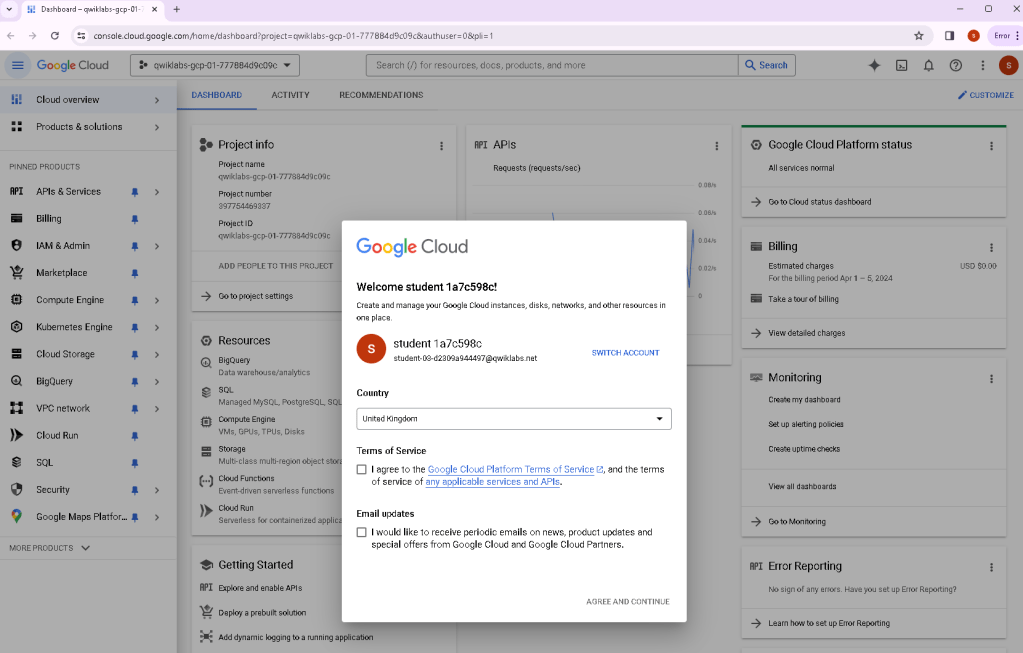Expand the Compute Engine submenu arrow
The image size is (1023, 653).
(x=157, y=300)
